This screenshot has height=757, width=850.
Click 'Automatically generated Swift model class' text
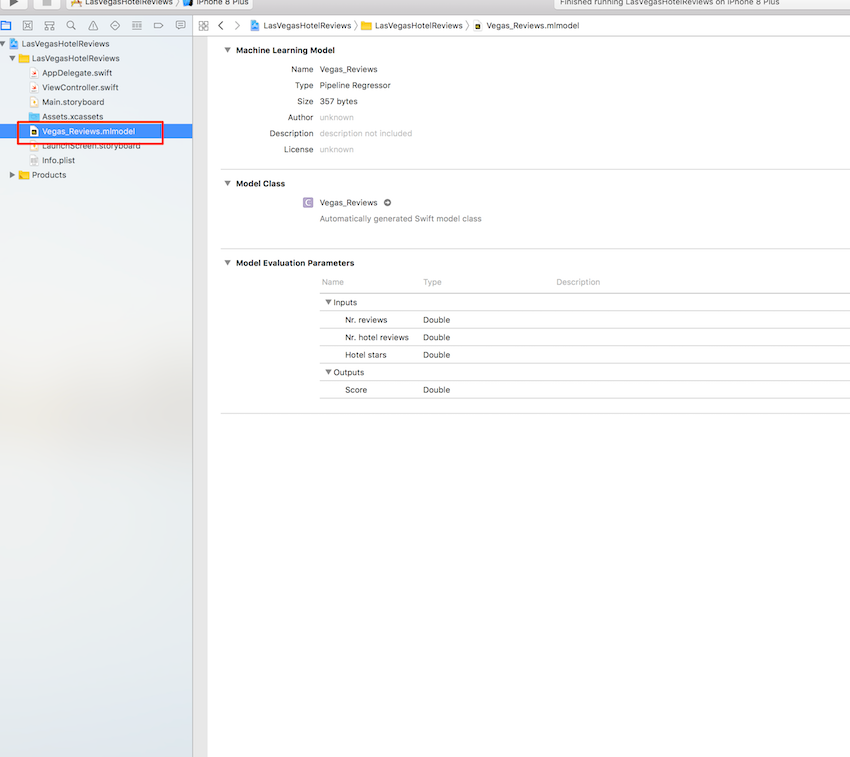coord(400,219)
